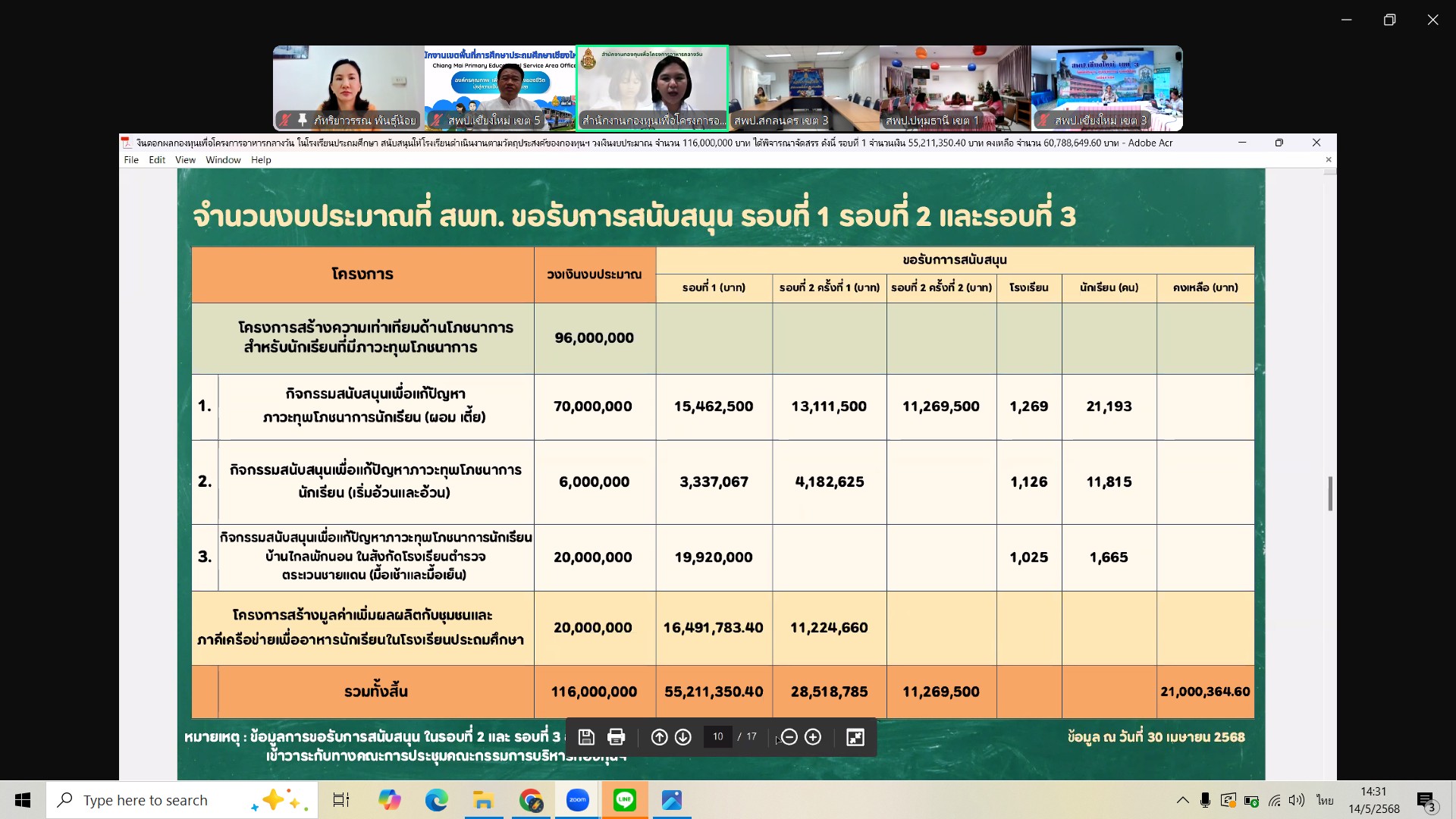1456x819 pixels.
Task: Click the muted mic icon on สพป.เชียงใหม่ เขต 5
Action: pyautogui.click(x=437, y=120)
